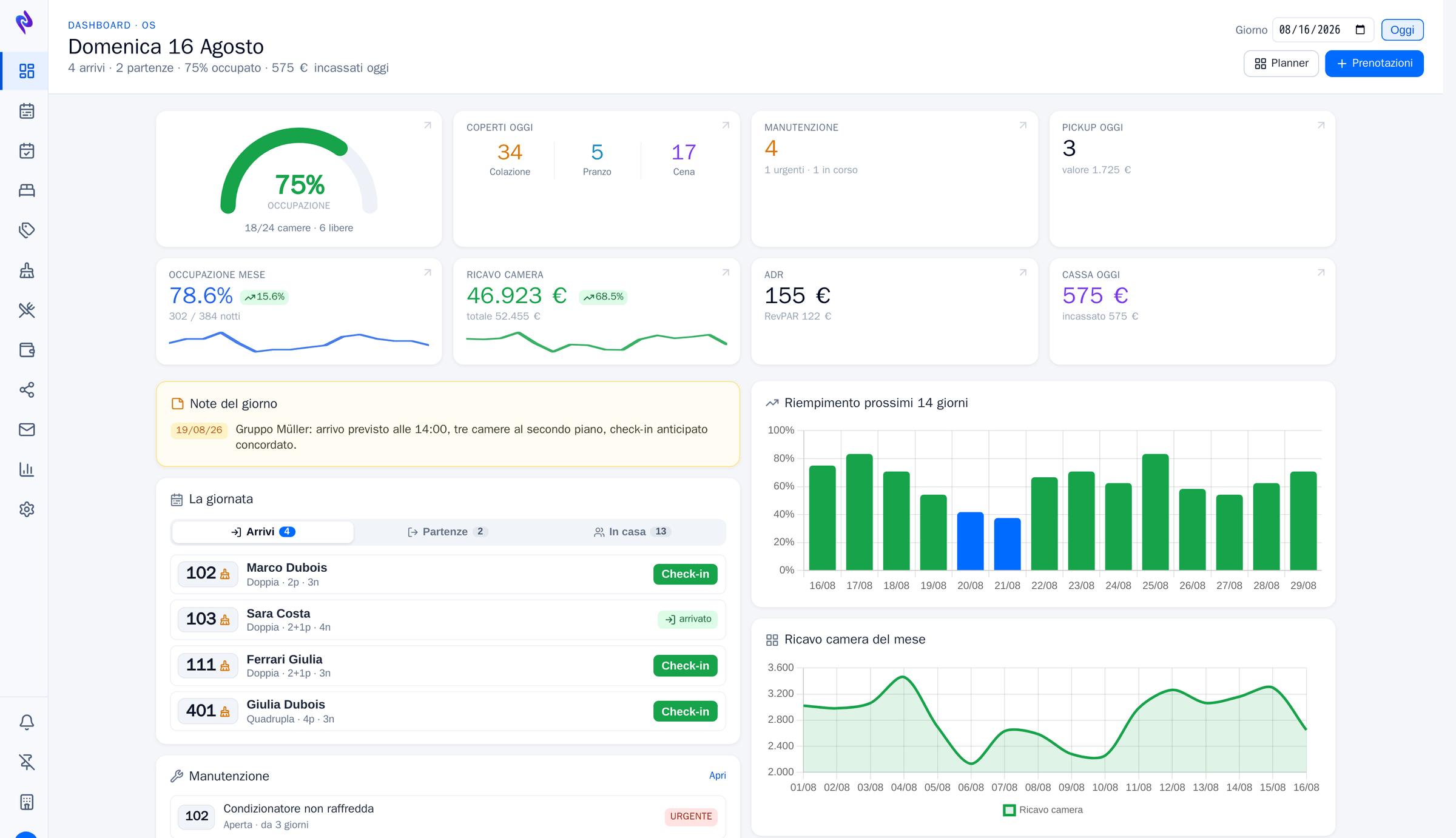Open the dashboard grid icon in sidebar
This screenshot has width=1456, height=838.
[27, 71]
